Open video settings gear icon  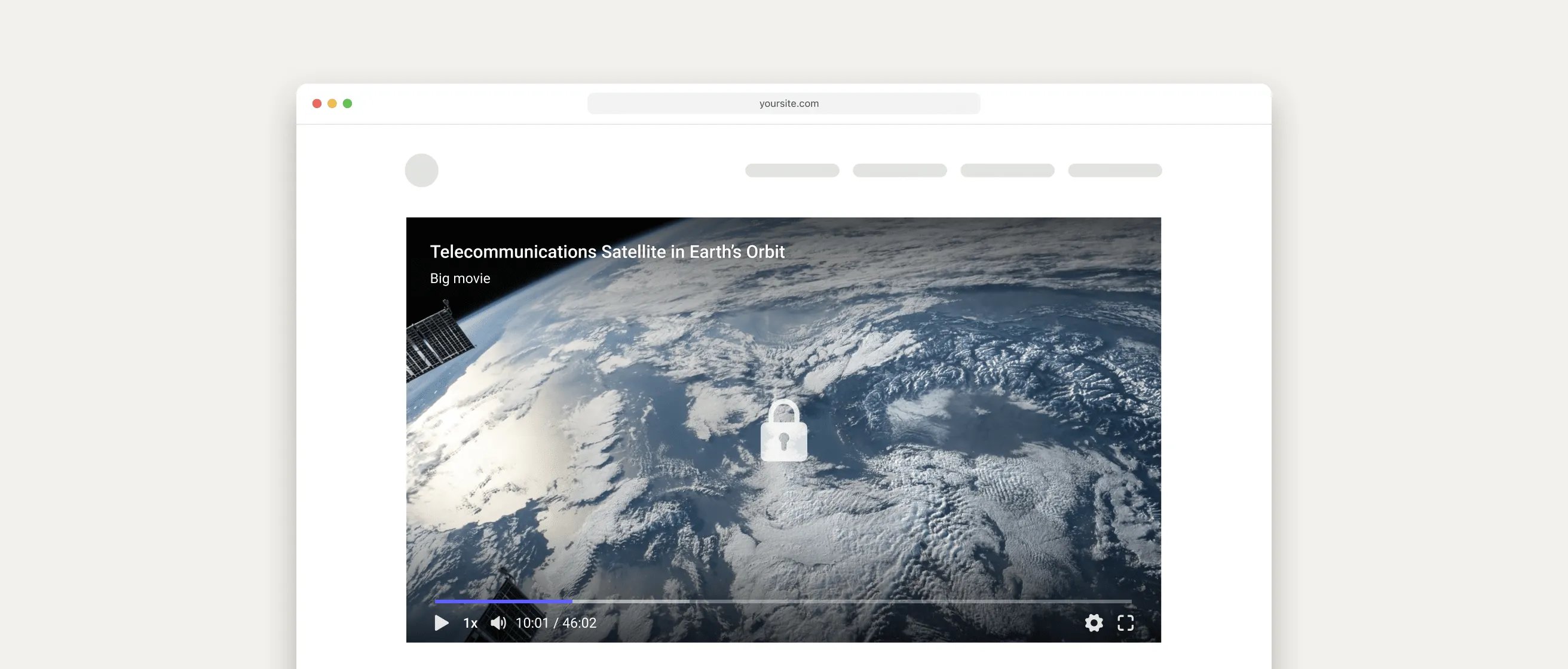(1093, 623)
